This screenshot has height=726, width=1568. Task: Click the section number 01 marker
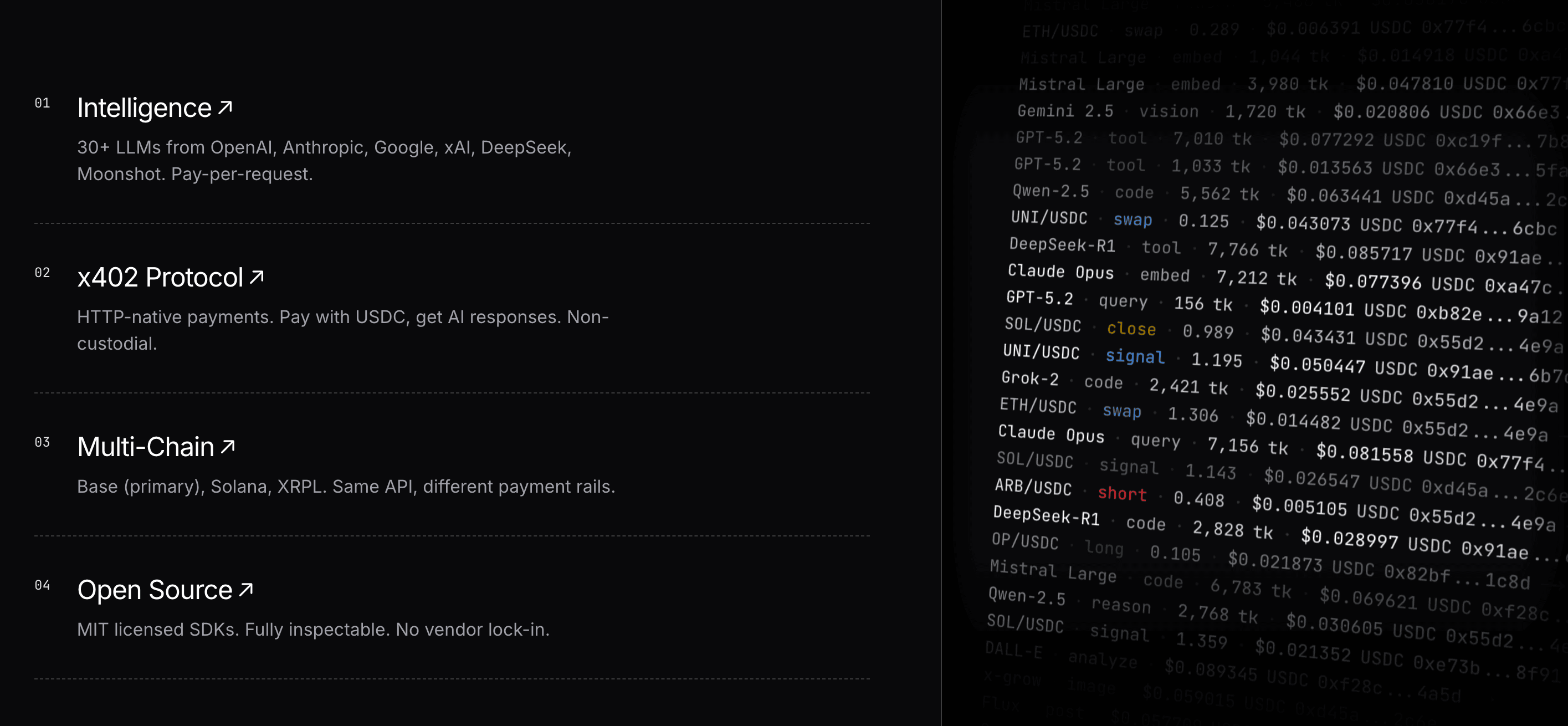pyautogui.click(x=43, y=103)
